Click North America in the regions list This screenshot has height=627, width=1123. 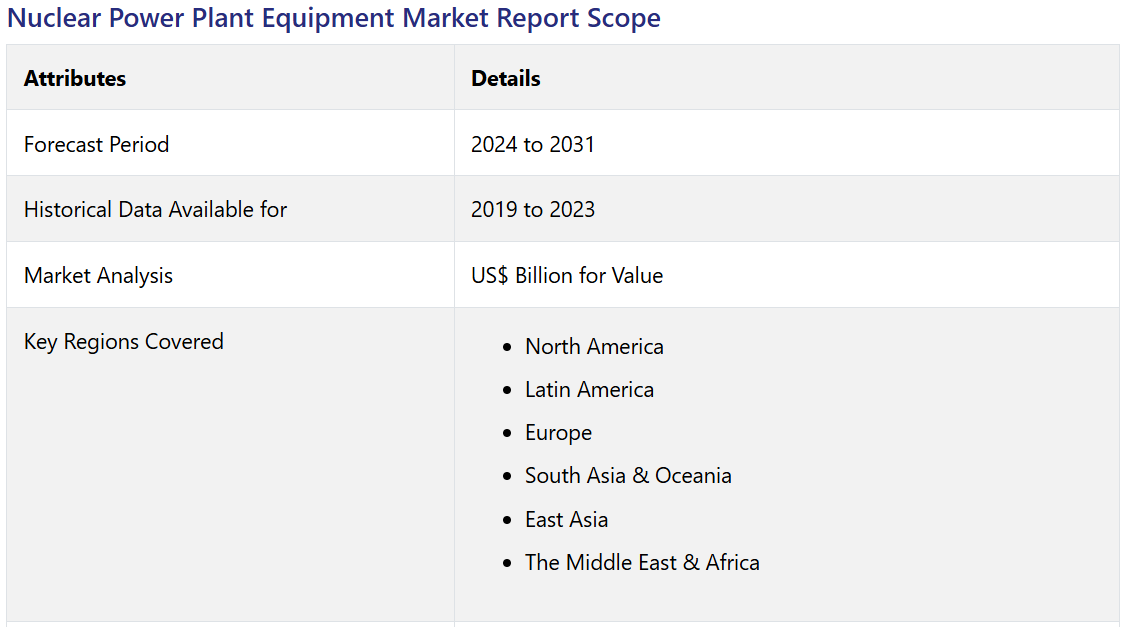(x=594, y=347)
